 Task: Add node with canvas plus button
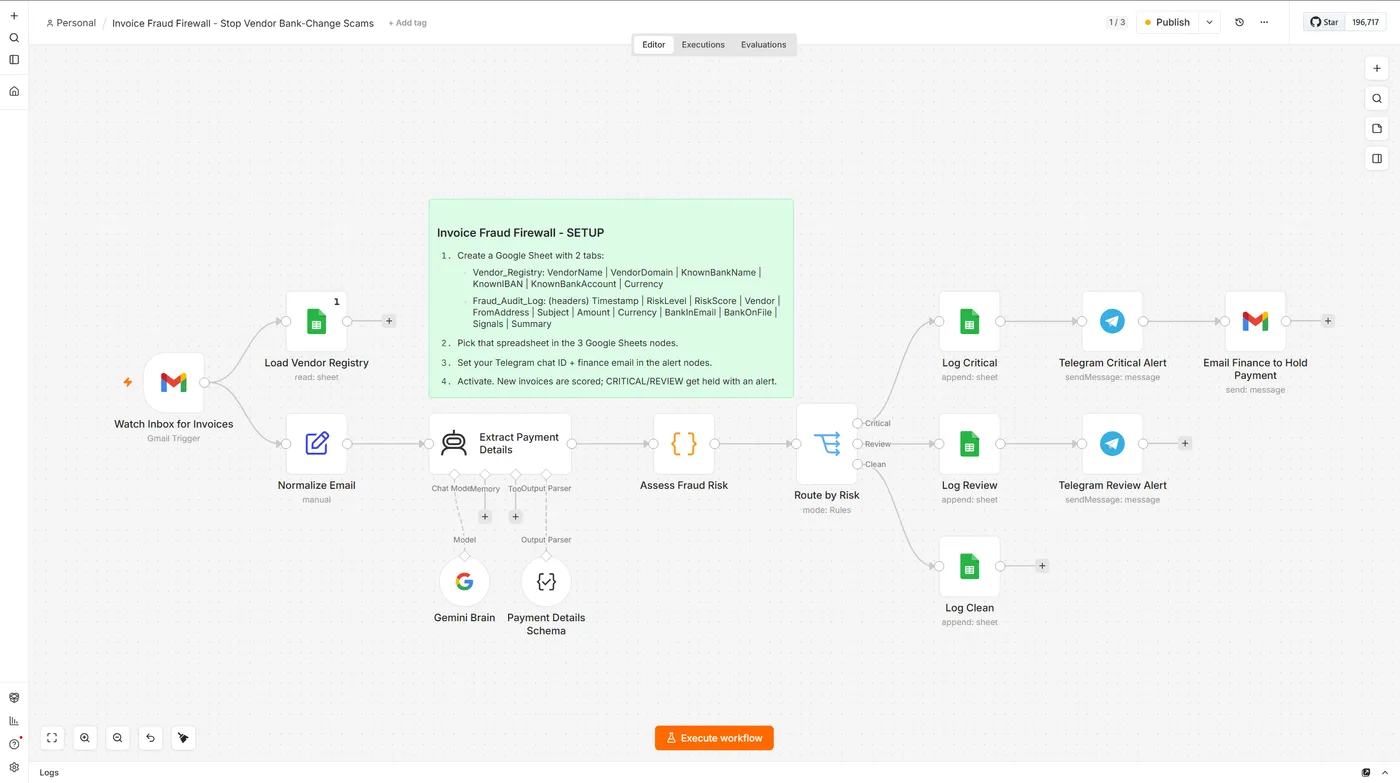click(1377, 69)
